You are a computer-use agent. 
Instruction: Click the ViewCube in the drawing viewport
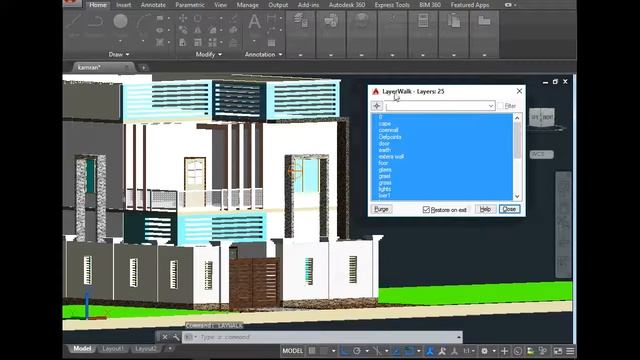click(542, 118)
